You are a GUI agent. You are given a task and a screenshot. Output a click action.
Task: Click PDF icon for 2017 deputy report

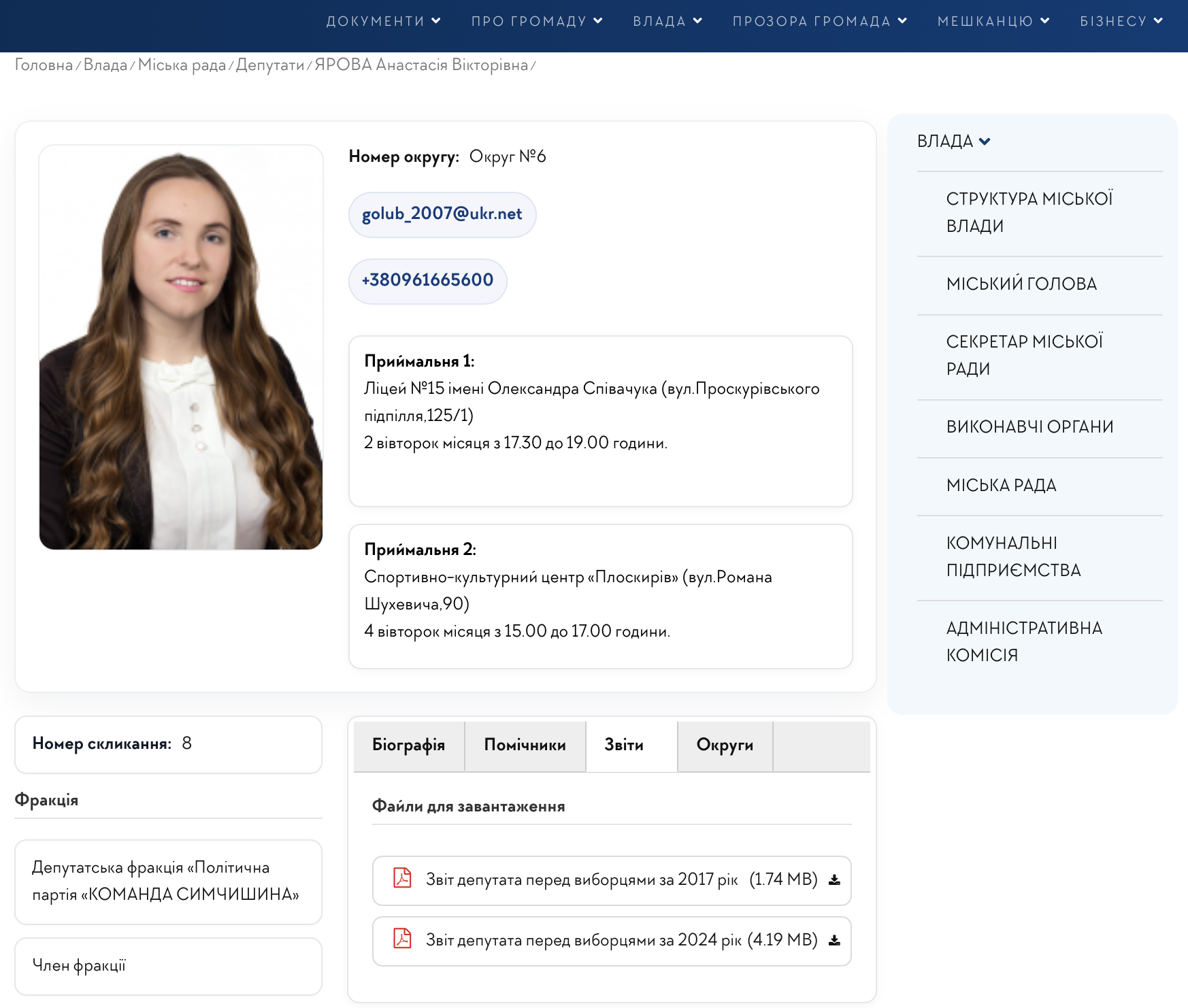point(402,878)
